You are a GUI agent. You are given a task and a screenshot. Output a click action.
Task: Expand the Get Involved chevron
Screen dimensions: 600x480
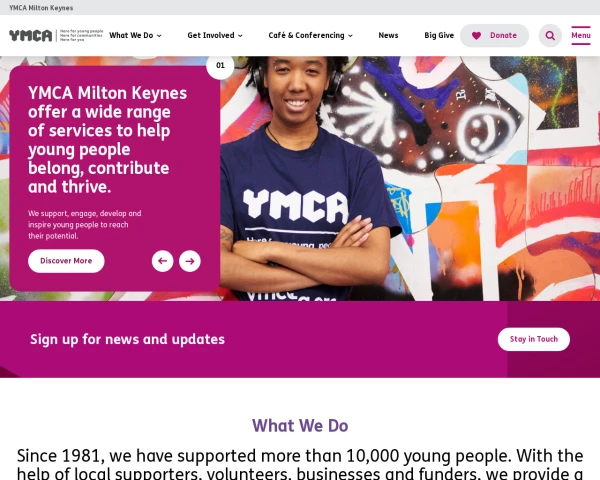240,36
